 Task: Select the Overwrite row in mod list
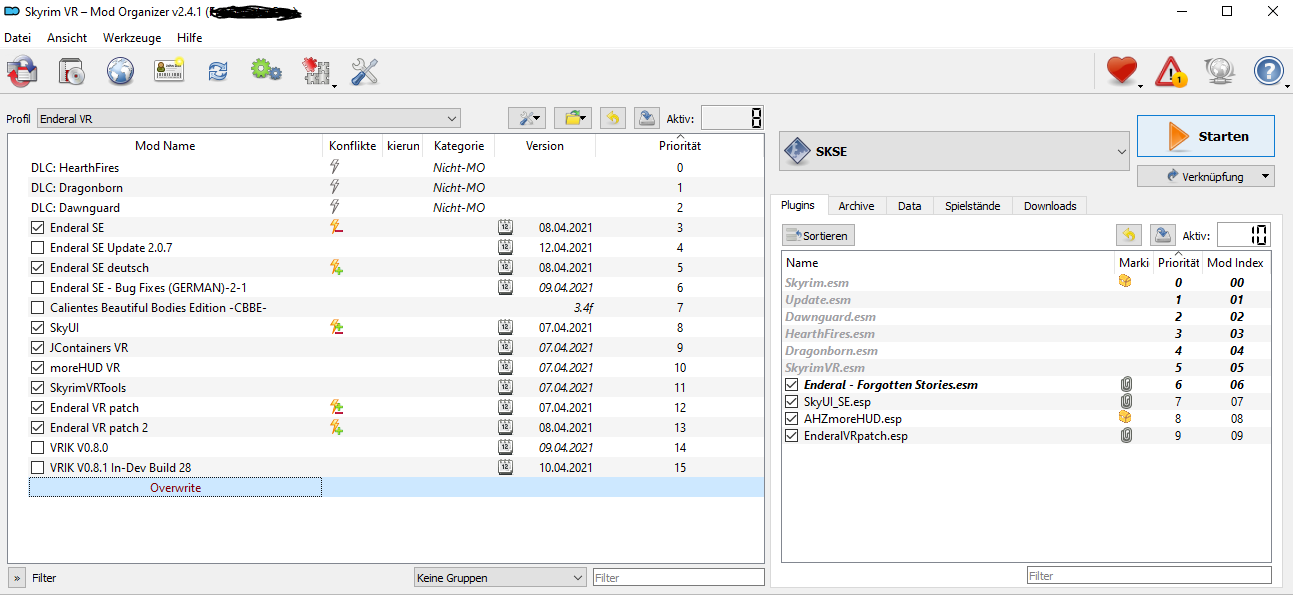[175, 488]
